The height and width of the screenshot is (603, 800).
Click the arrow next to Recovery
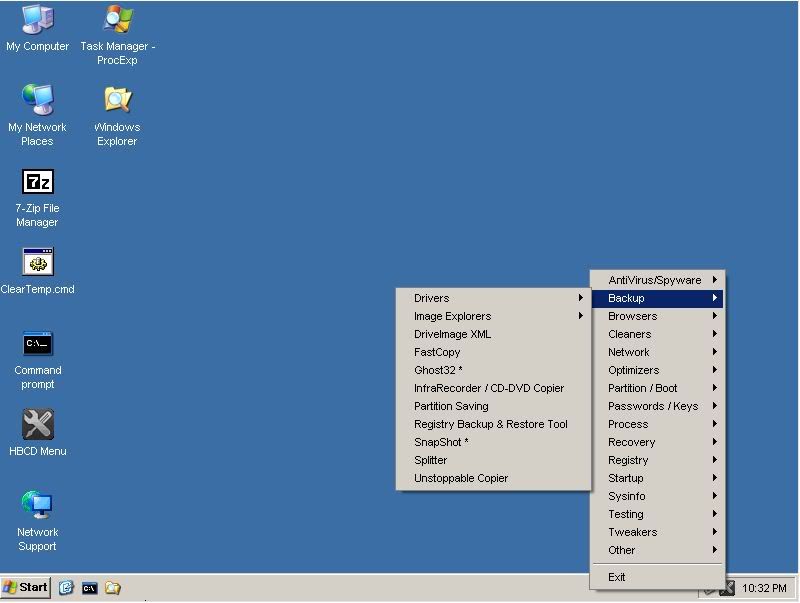(x=715, y=442)
